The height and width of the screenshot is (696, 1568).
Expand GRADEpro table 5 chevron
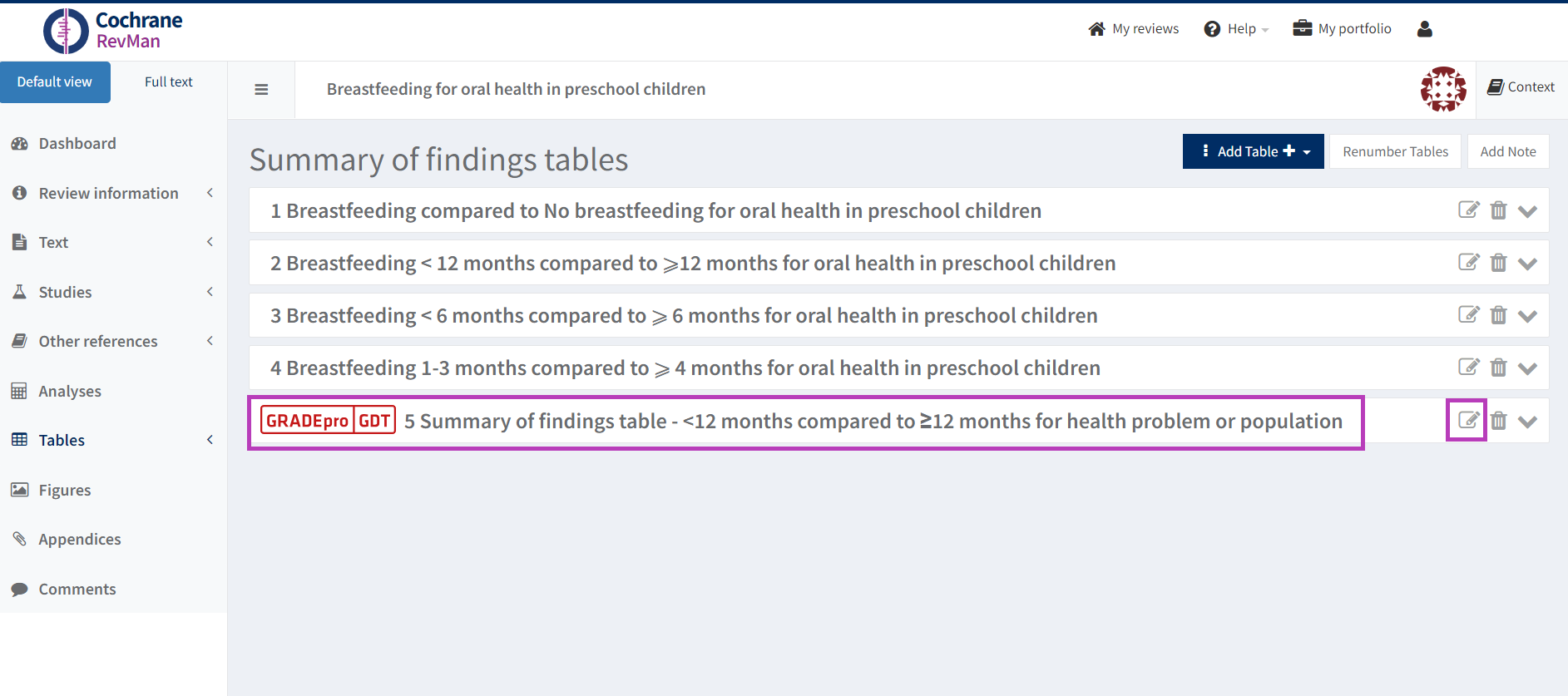click(1527, 422)
